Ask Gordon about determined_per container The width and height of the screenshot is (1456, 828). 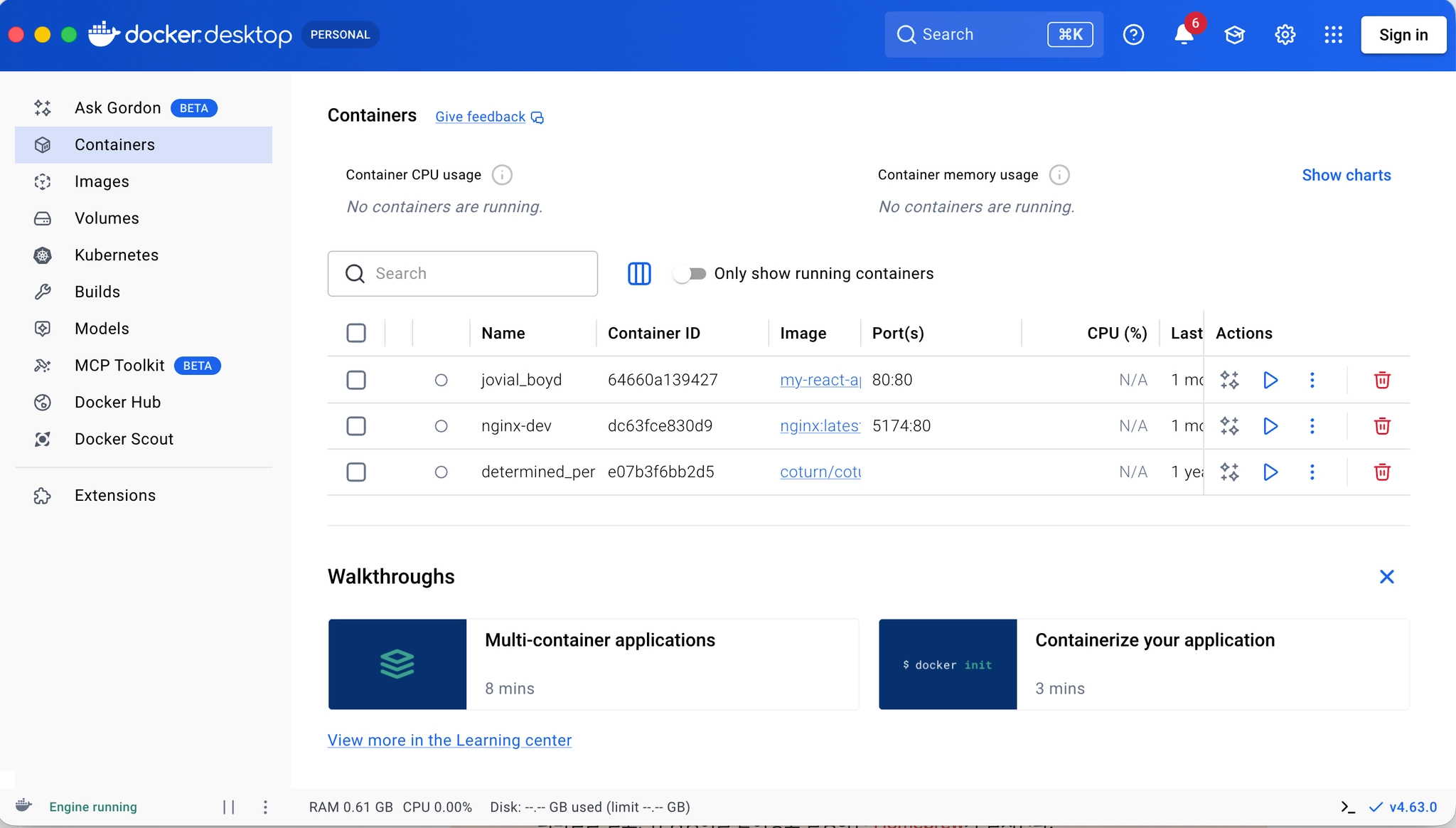pyautogui.click(x=1229, y=472)
